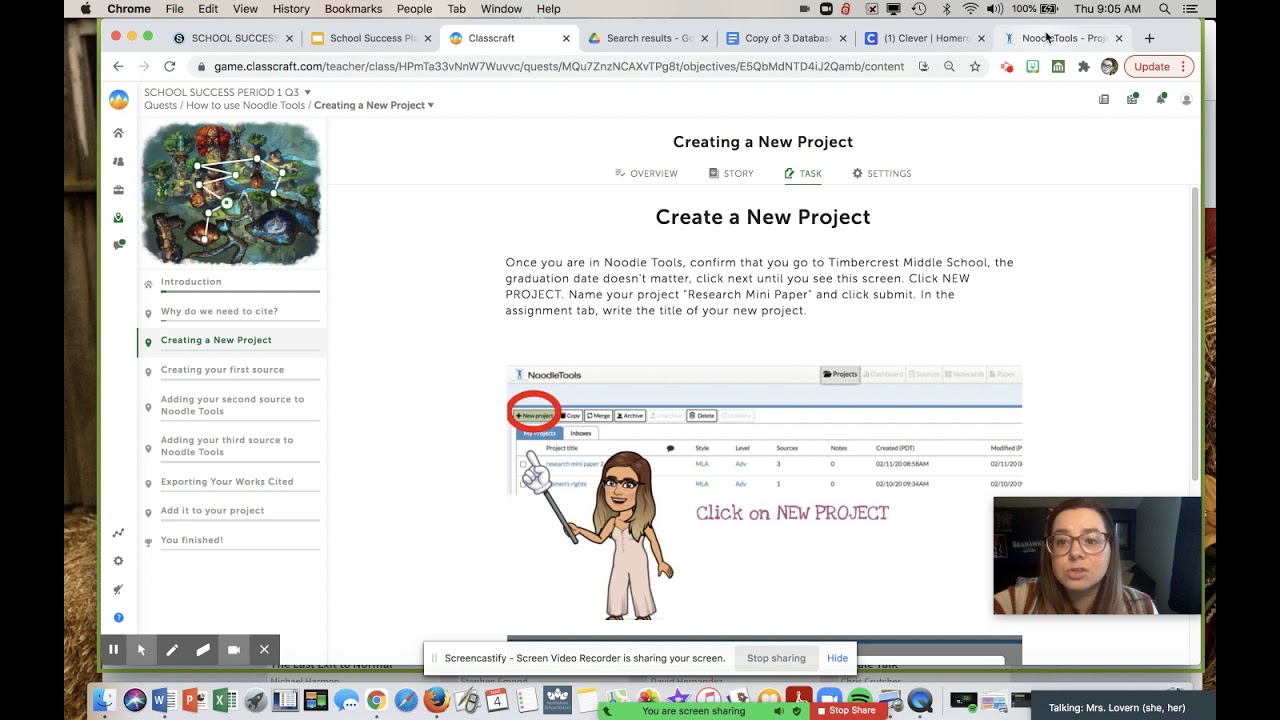Viewport: 1280px width, 720px height.
Task: Open the home icon in Classcraft sidebar
Action: coord(118,133)
